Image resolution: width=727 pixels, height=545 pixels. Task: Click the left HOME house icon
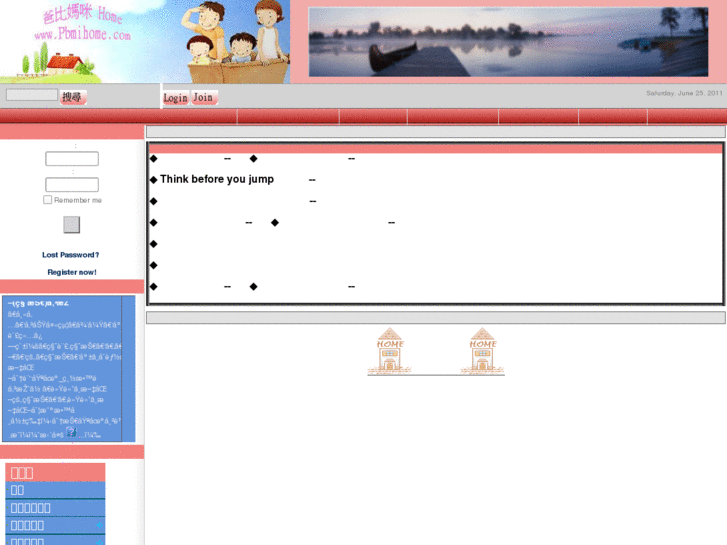pyautogui.click(x=389, y=351)
